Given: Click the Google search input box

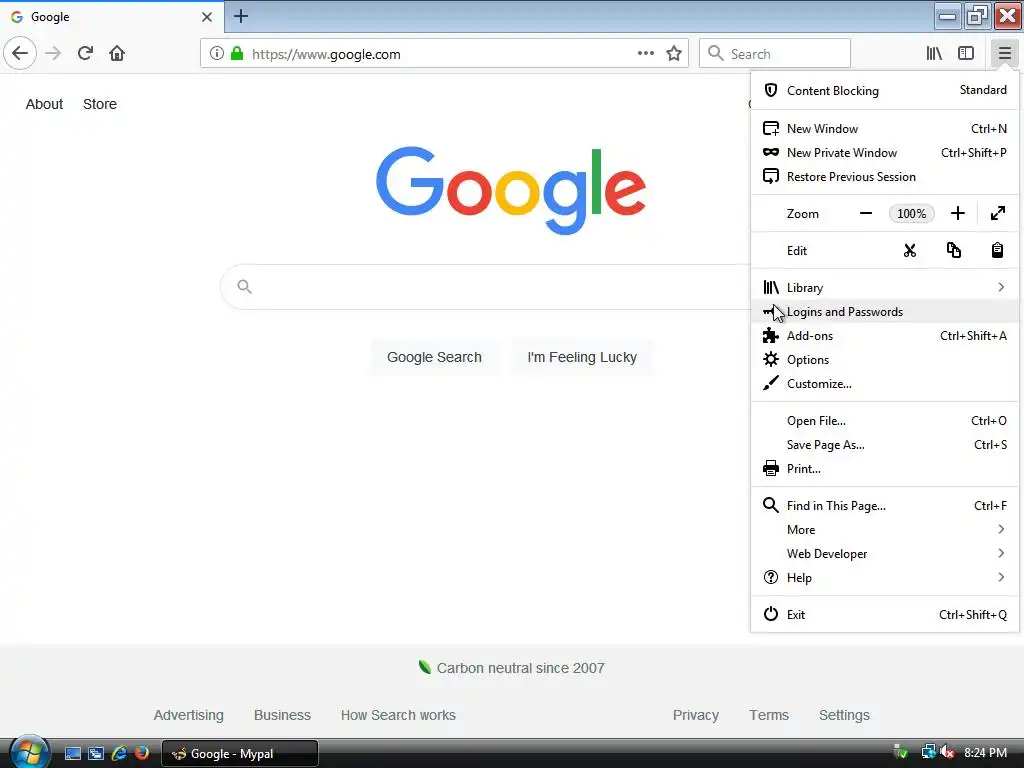Looking at the screenshot, I should 487,287.
